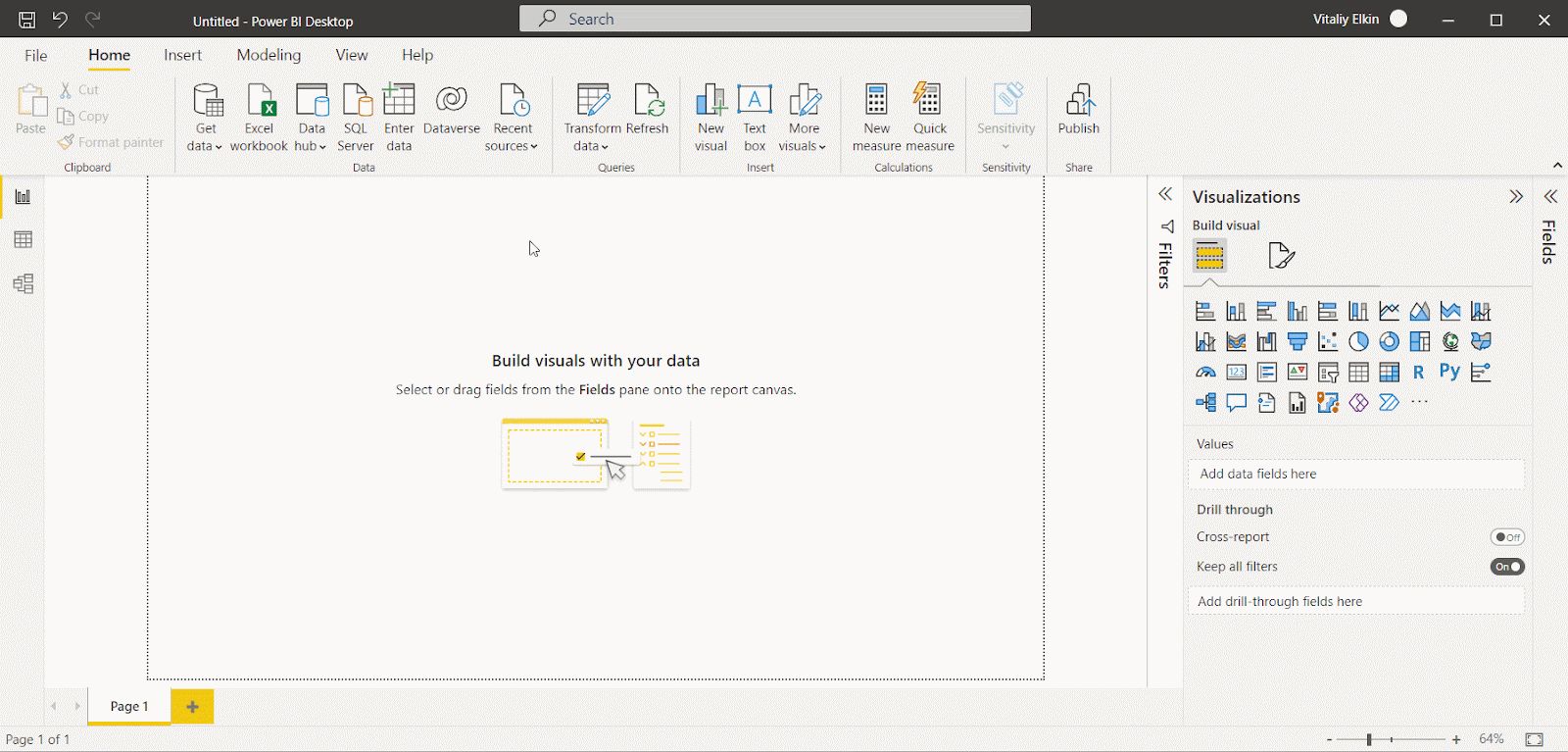Click the zoom slider handle
Viewport: 1568px width, 752px height.
pos(1369,739)
